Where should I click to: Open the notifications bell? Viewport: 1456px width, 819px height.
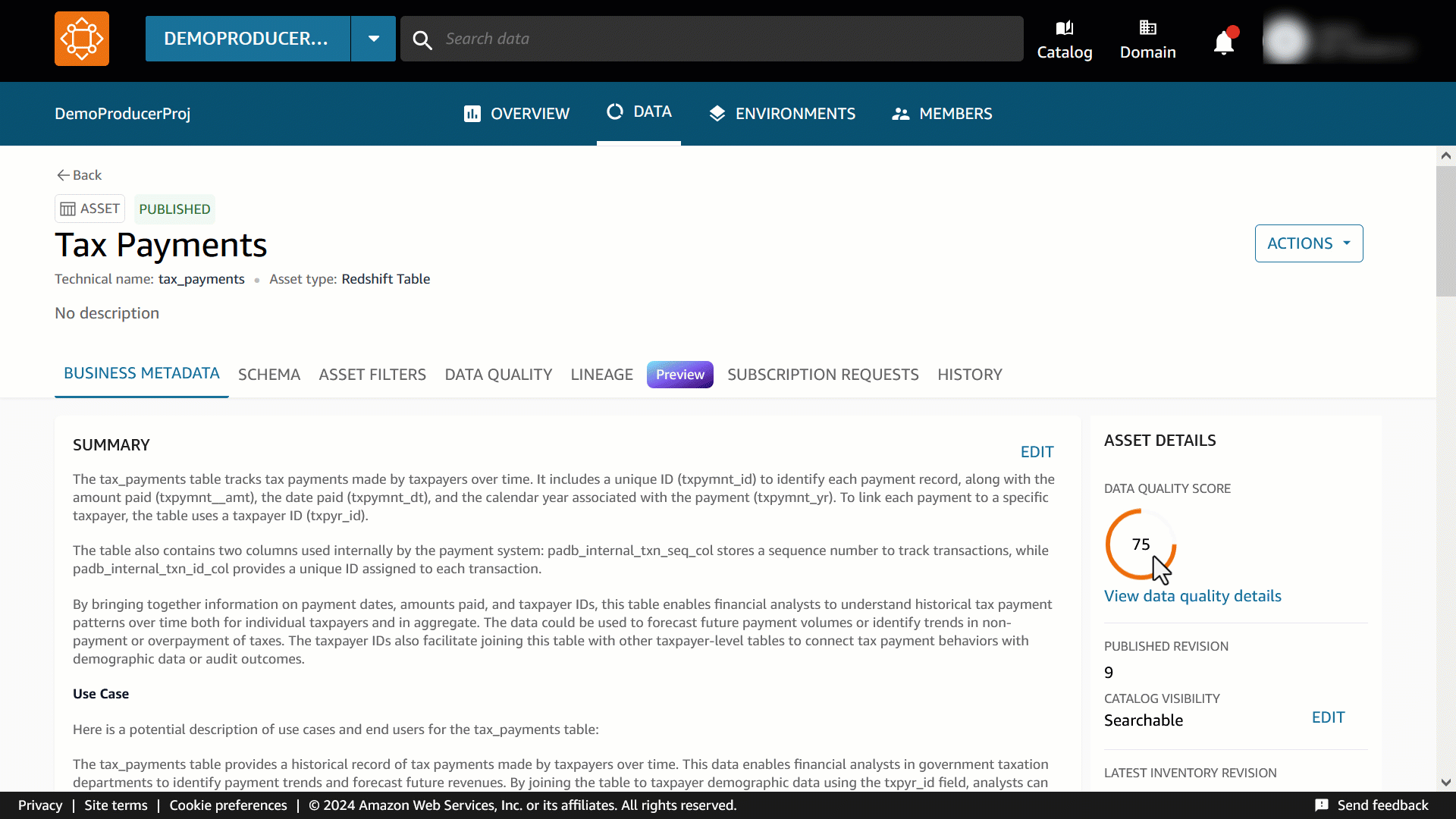tap(1223, 42)
